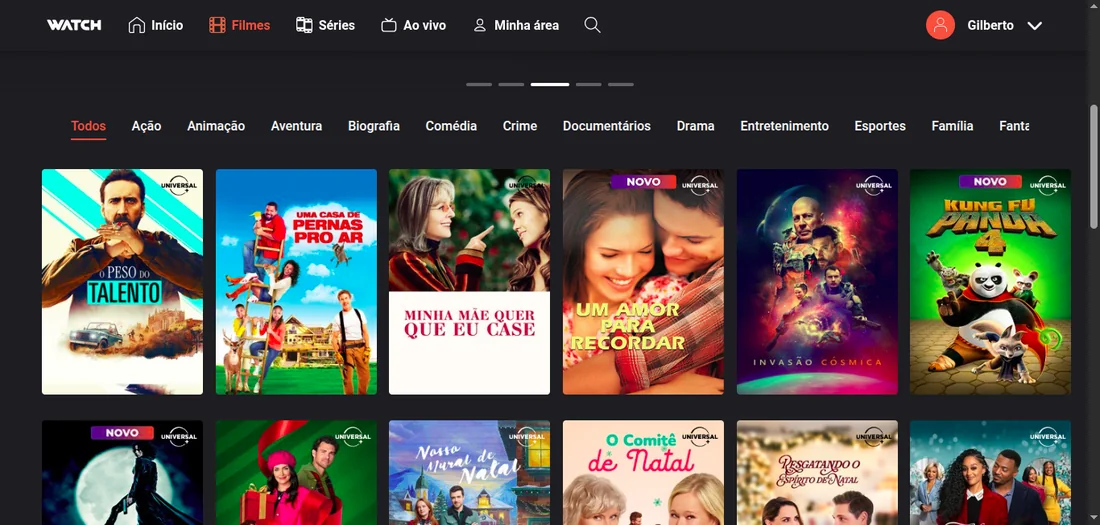
Task: Open Nosso Mural de Natal poster
Action: [x=469, y=472]
